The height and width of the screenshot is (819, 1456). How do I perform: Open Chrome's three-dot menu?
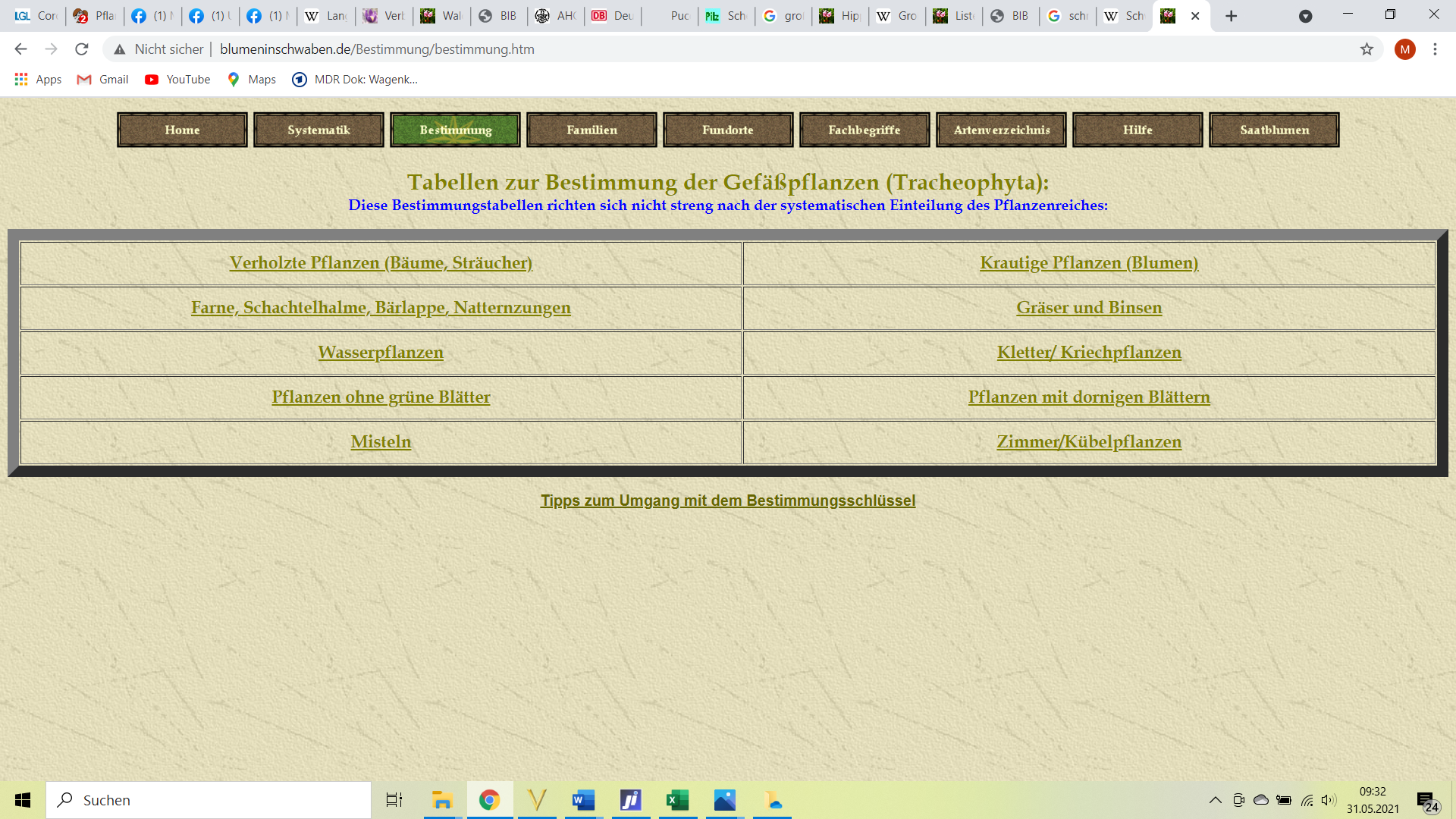click(x=1435, y=49)
